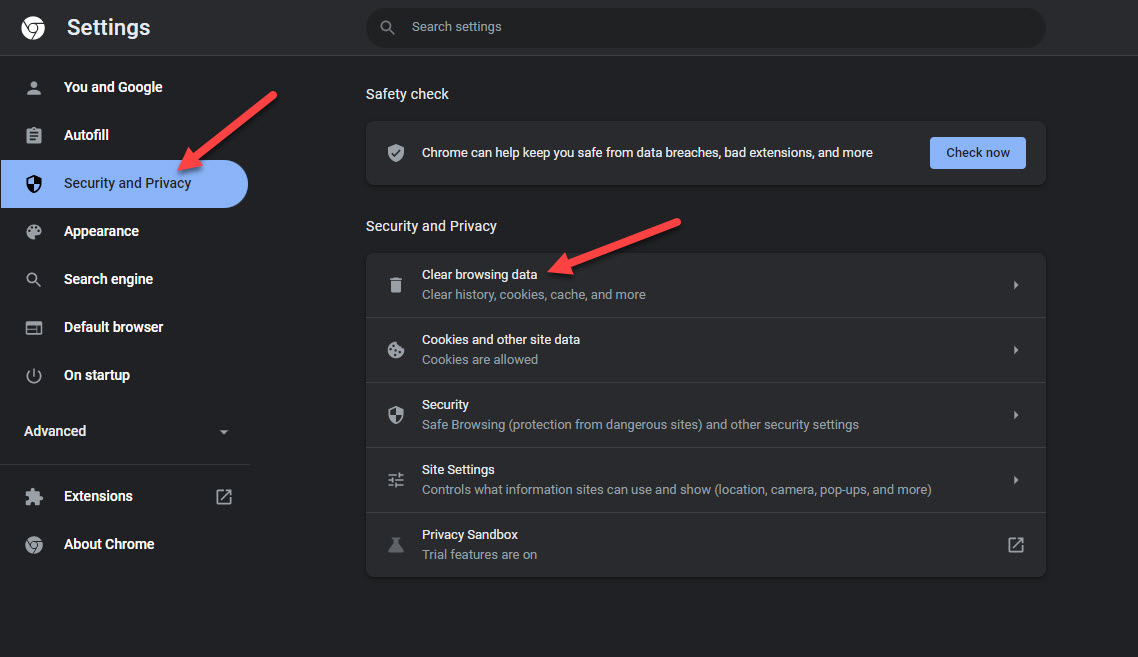This screenshot has height=657, width=1138.
Task: Click the trash icon for Clear browsing data
Action: click(x=396, y=285)
